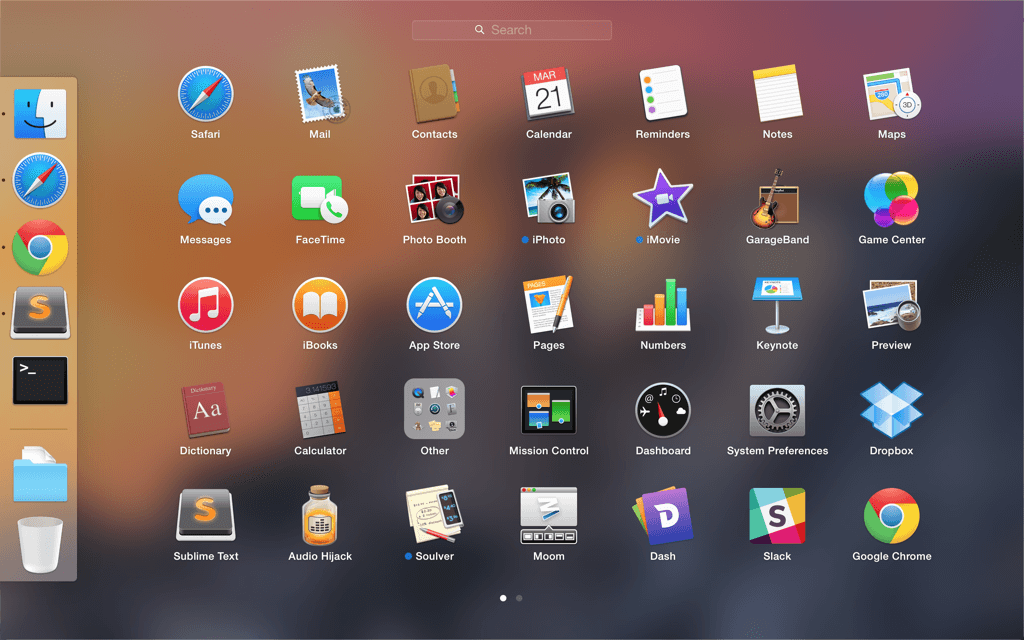Launch Moom
This screenshot has width=1024, height=640.
[x=549, y=515]
